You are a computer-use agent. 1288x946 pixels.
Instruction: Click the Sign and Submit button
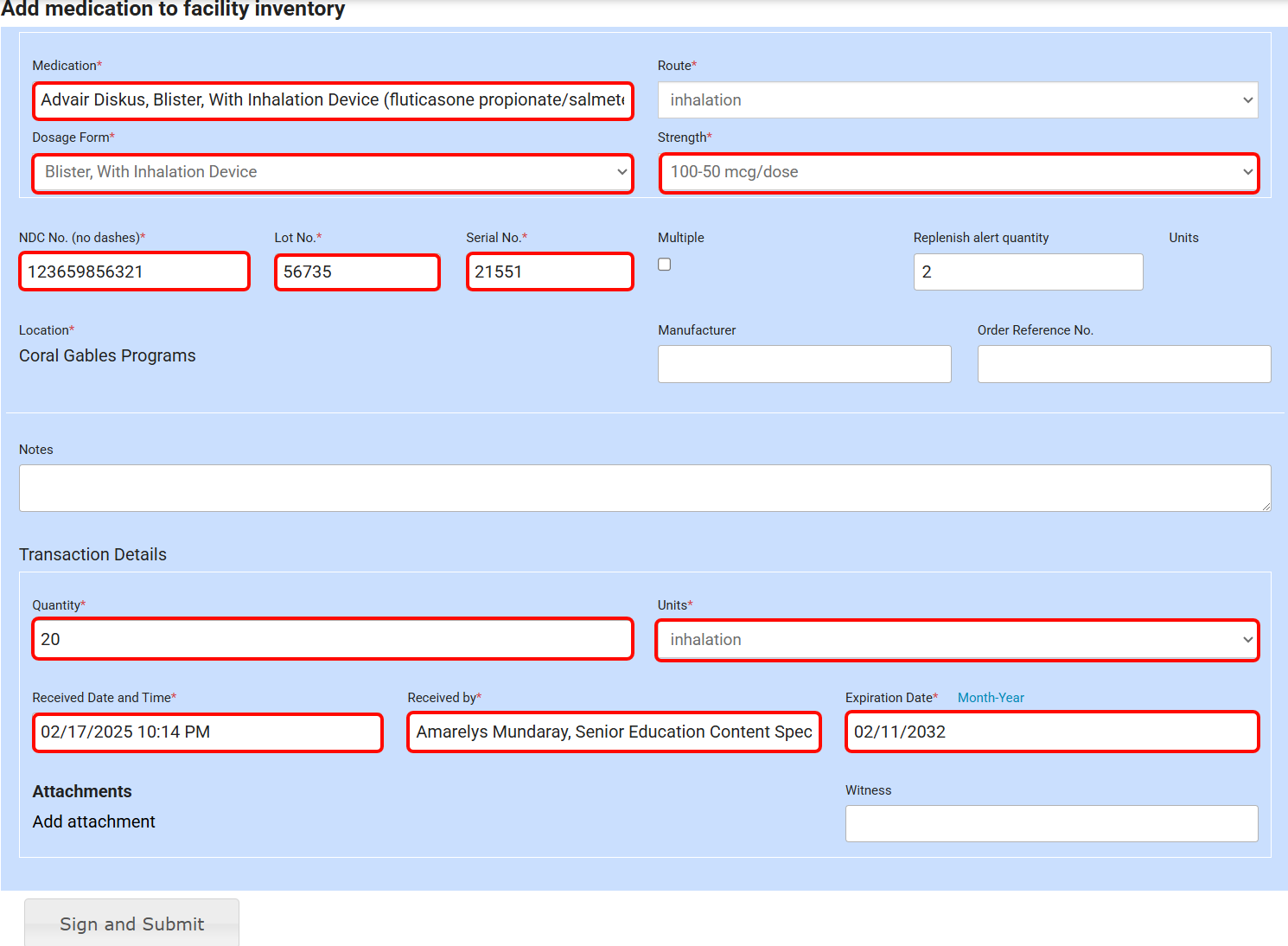point(131,923)
